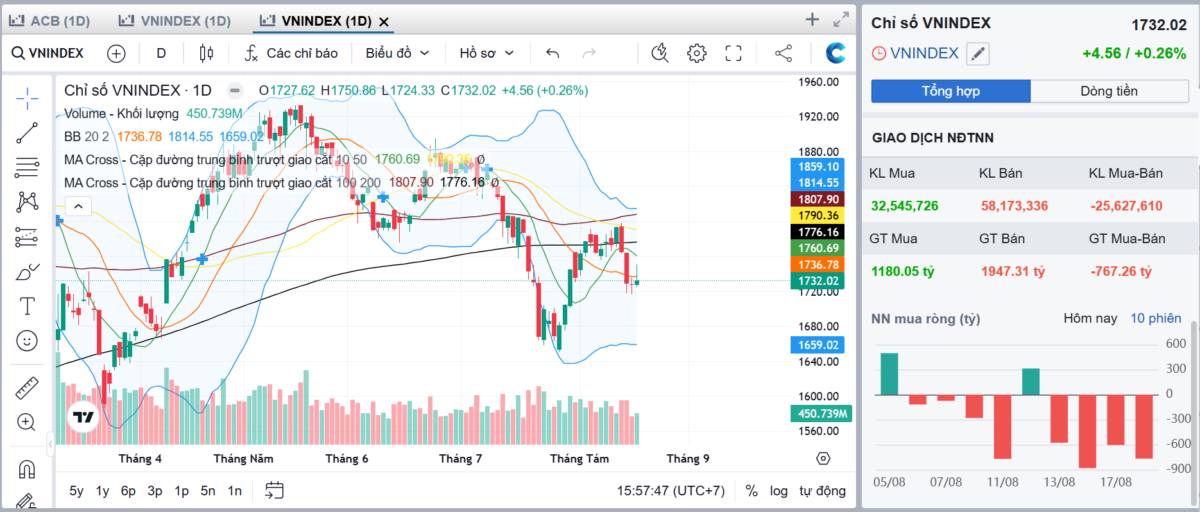Toggle percent scale on price axis
The width and height of the screenshot is (1200, 512).
(x=751, y=491)
